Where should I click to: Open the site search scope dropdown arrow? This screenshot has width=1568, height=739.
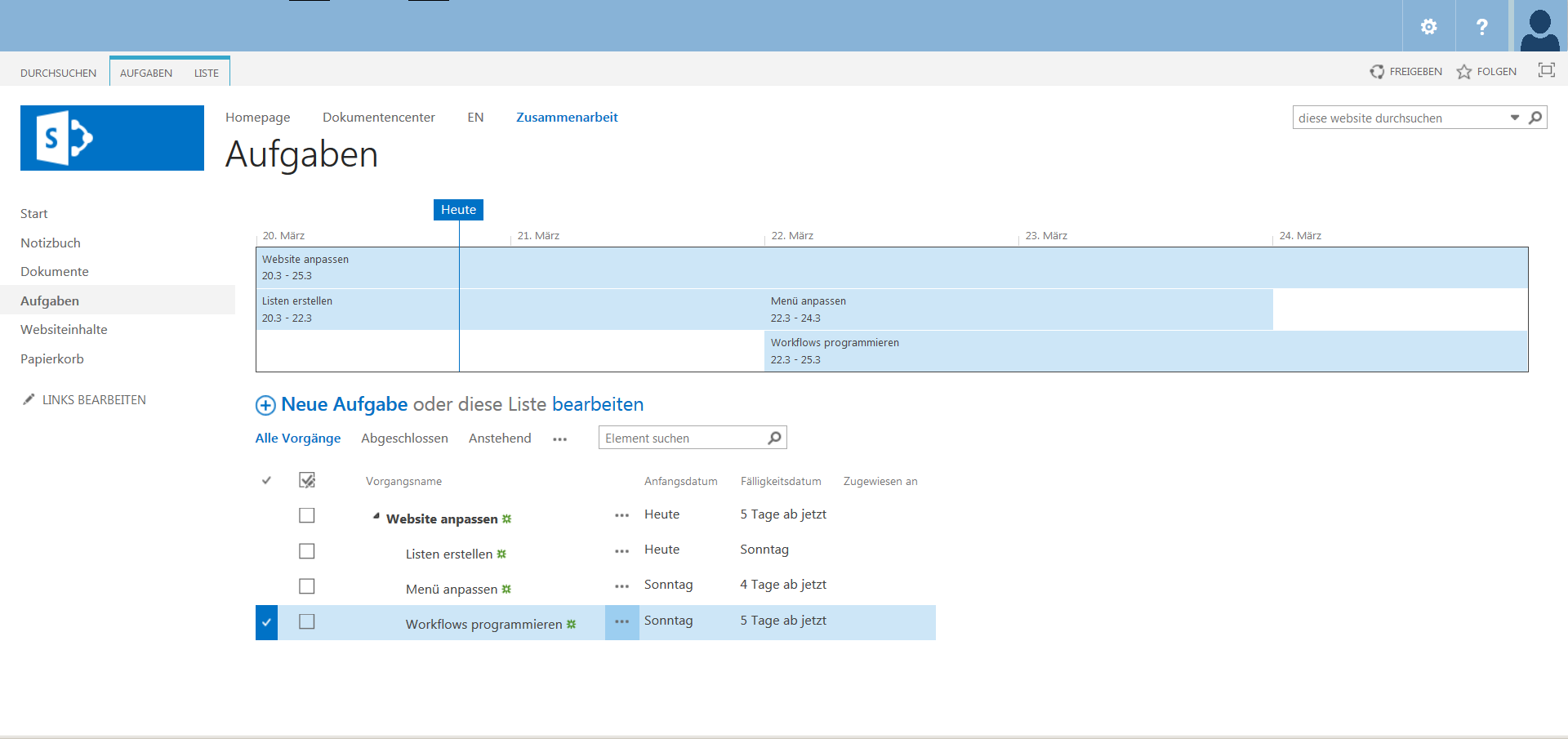(1514, 118)
